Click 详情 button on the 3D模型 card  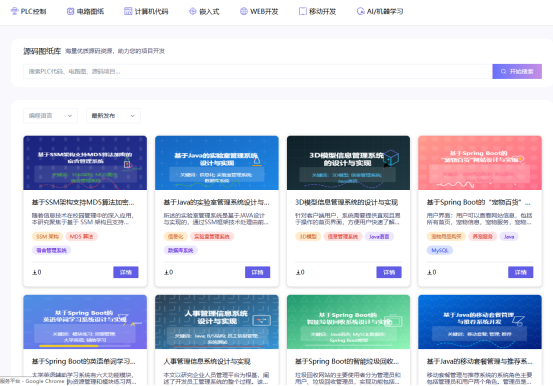click(389, 272)
